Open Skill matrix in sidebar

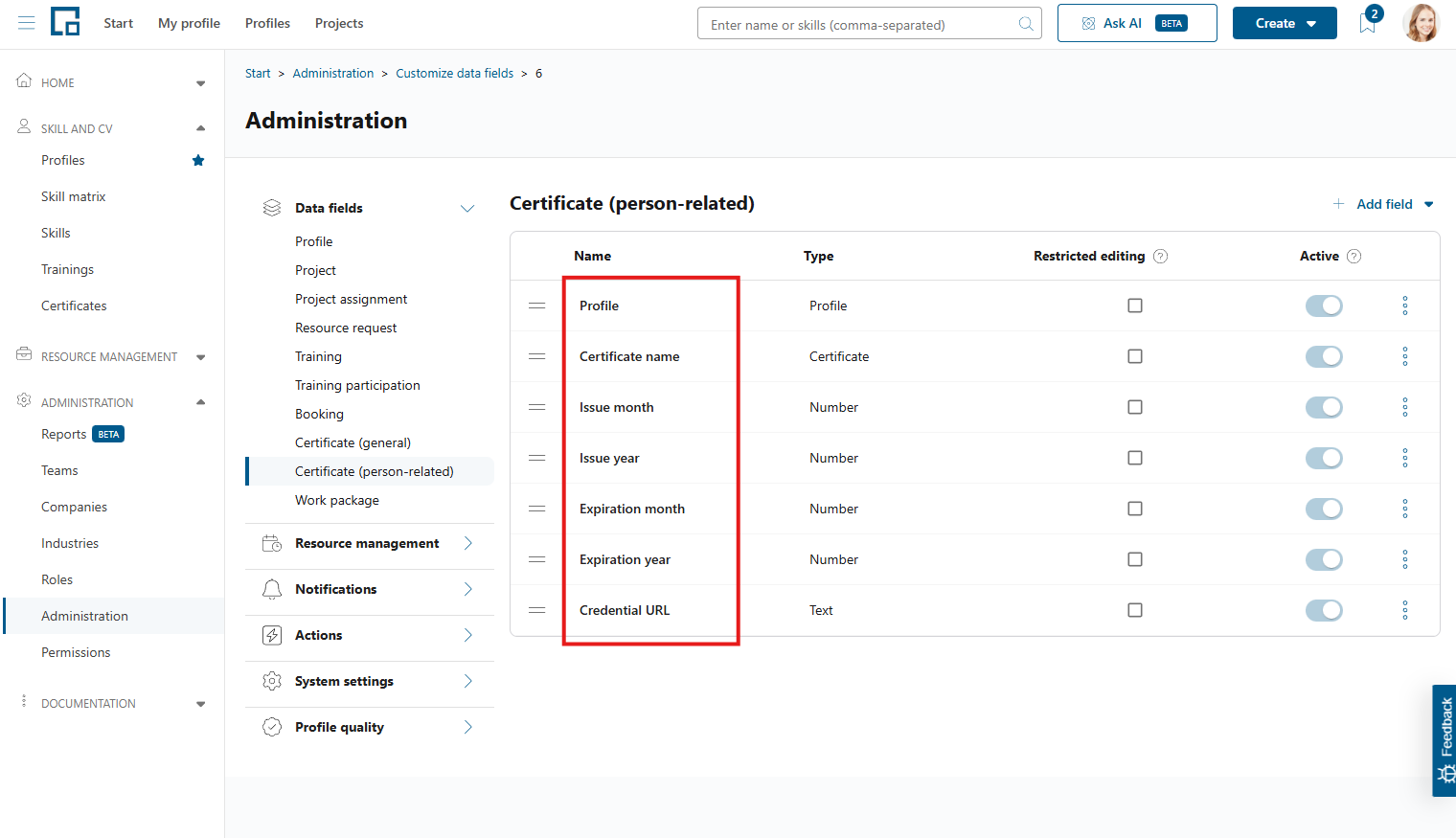pos(73,196)
